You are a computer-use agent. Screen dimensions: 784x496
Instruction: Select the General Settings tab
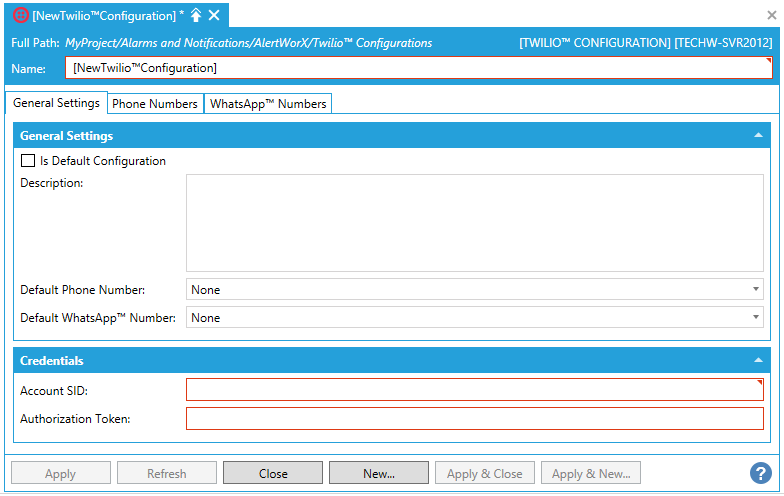[x=56, y=103]
